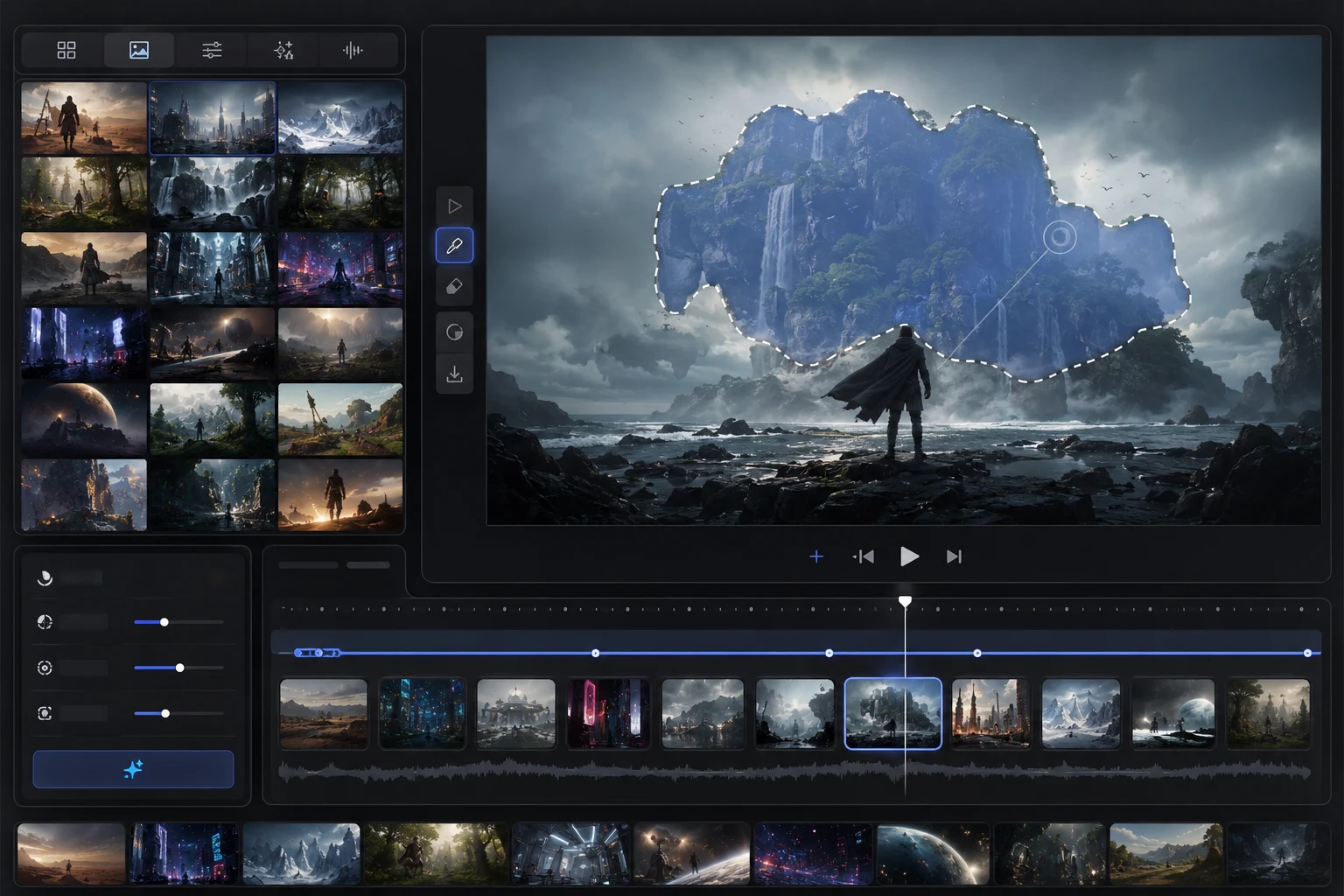This screenshot has width=1344, height=896.
Task: Switch to the audio waveform tab
Action: click(353, 51)
